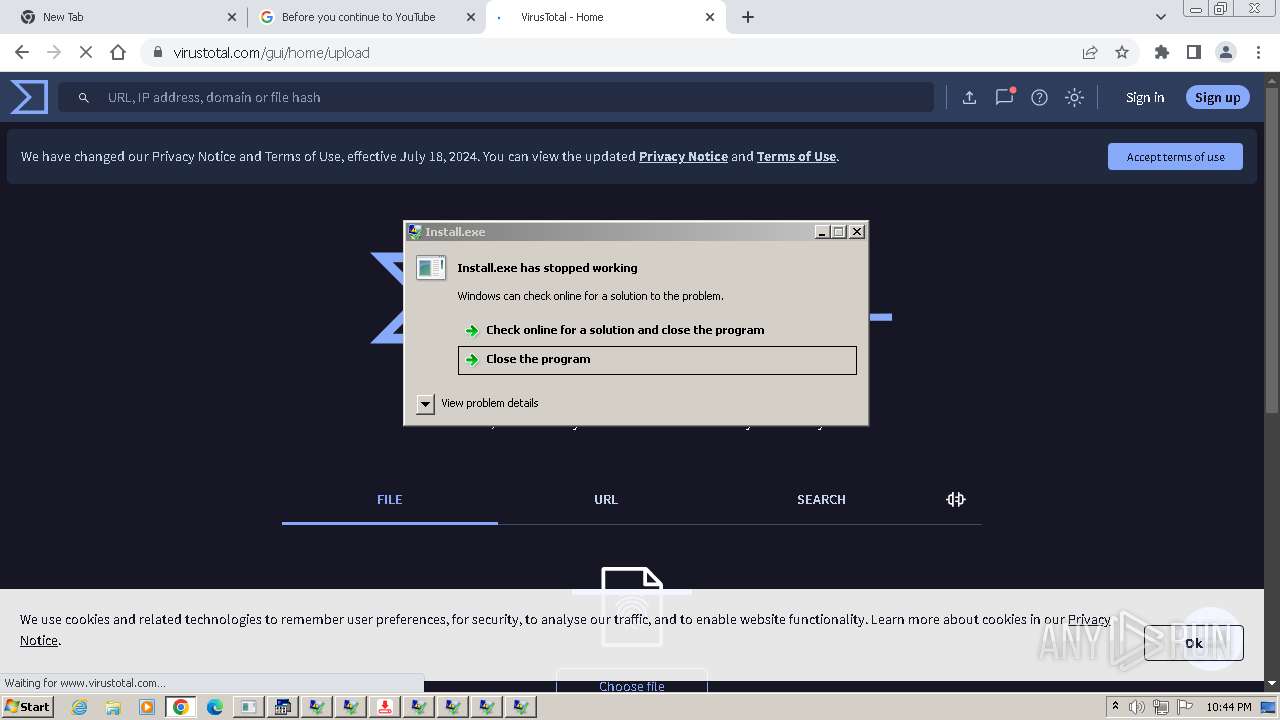Dismiss cookie notice with Ok button
The image size is (1280, 720).
pyautogui.click(x=1194, y=643)
